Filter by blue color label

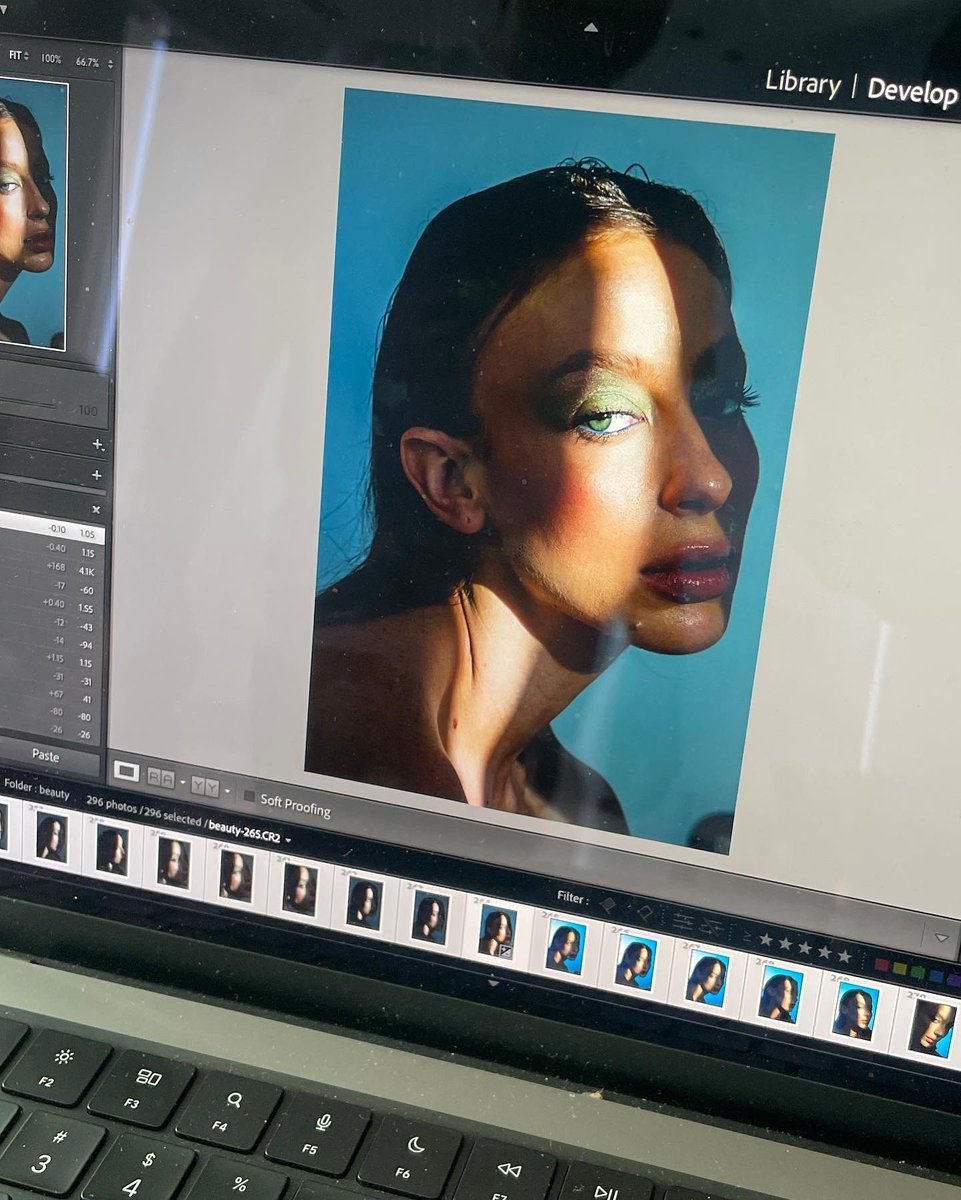[x=936, y=976]
